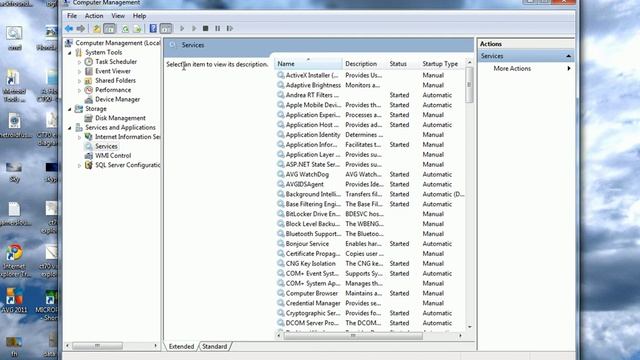Screen dimensions: 640x360
Task: Select Services node in the tree
Action: click(106, 146)
